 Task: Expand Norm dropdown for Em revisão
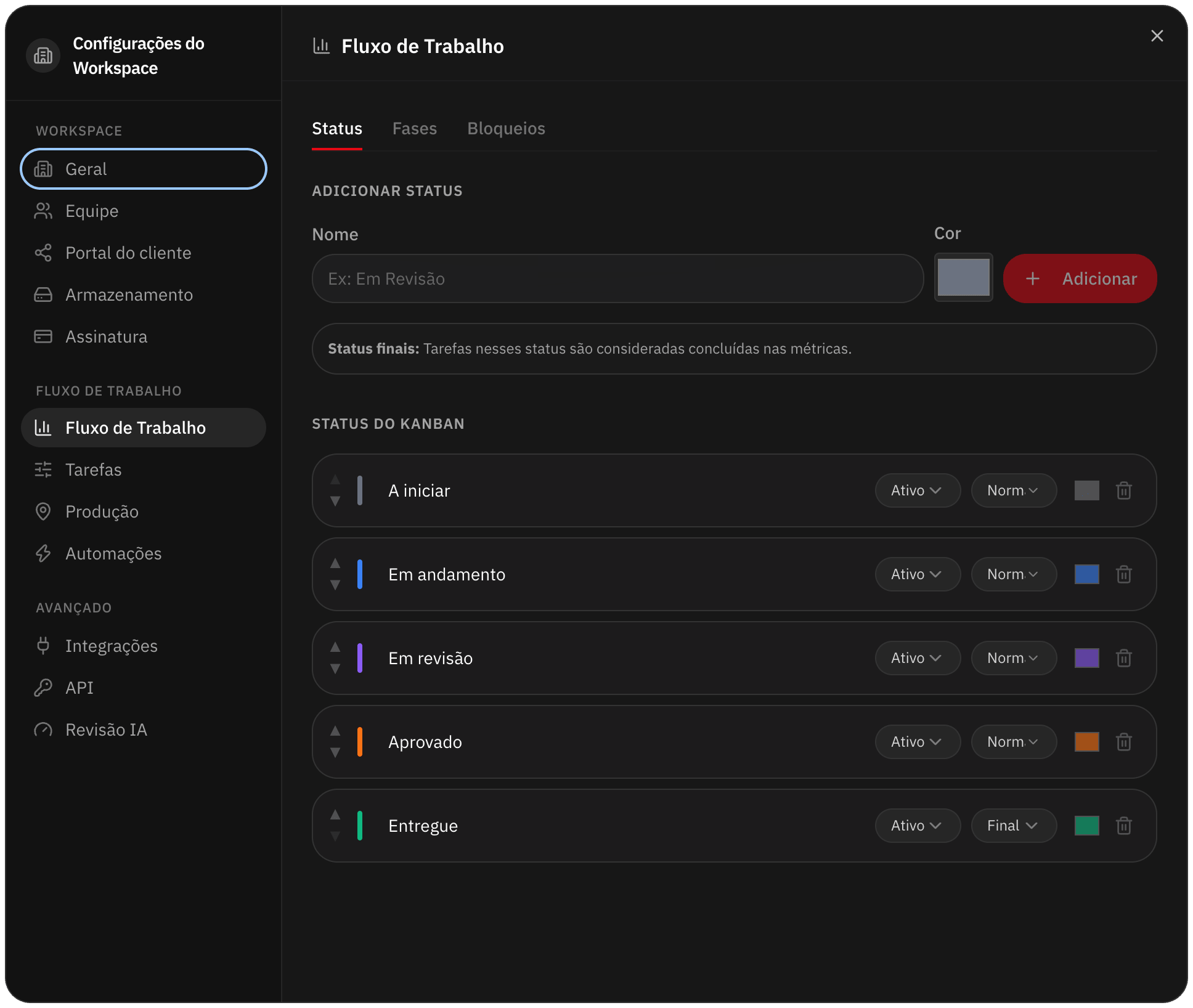1014,658
